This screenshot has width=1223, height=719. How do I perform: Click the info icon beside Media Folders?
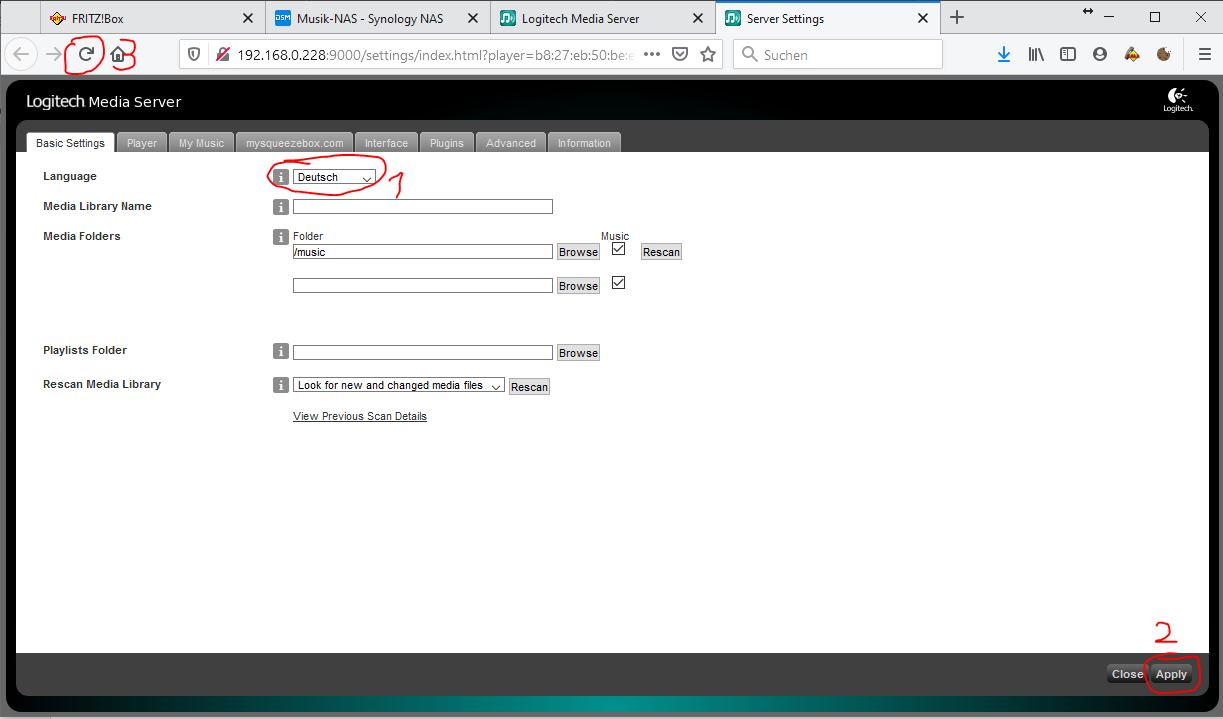(281, 237)
